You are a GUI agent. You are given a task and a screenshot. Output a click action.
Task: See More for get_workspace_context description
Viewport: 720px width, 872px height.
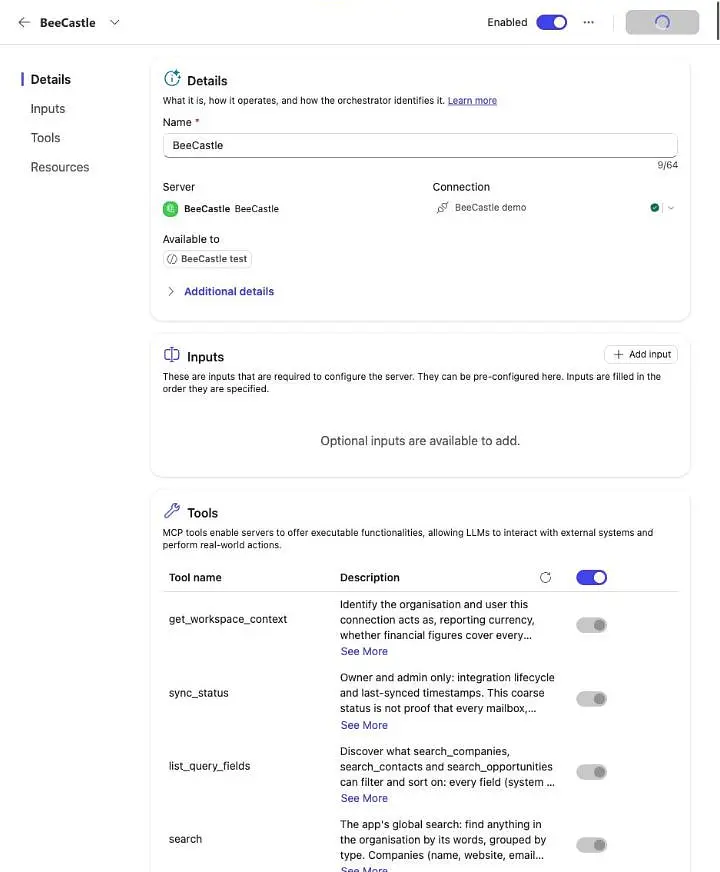click(364, 651)
